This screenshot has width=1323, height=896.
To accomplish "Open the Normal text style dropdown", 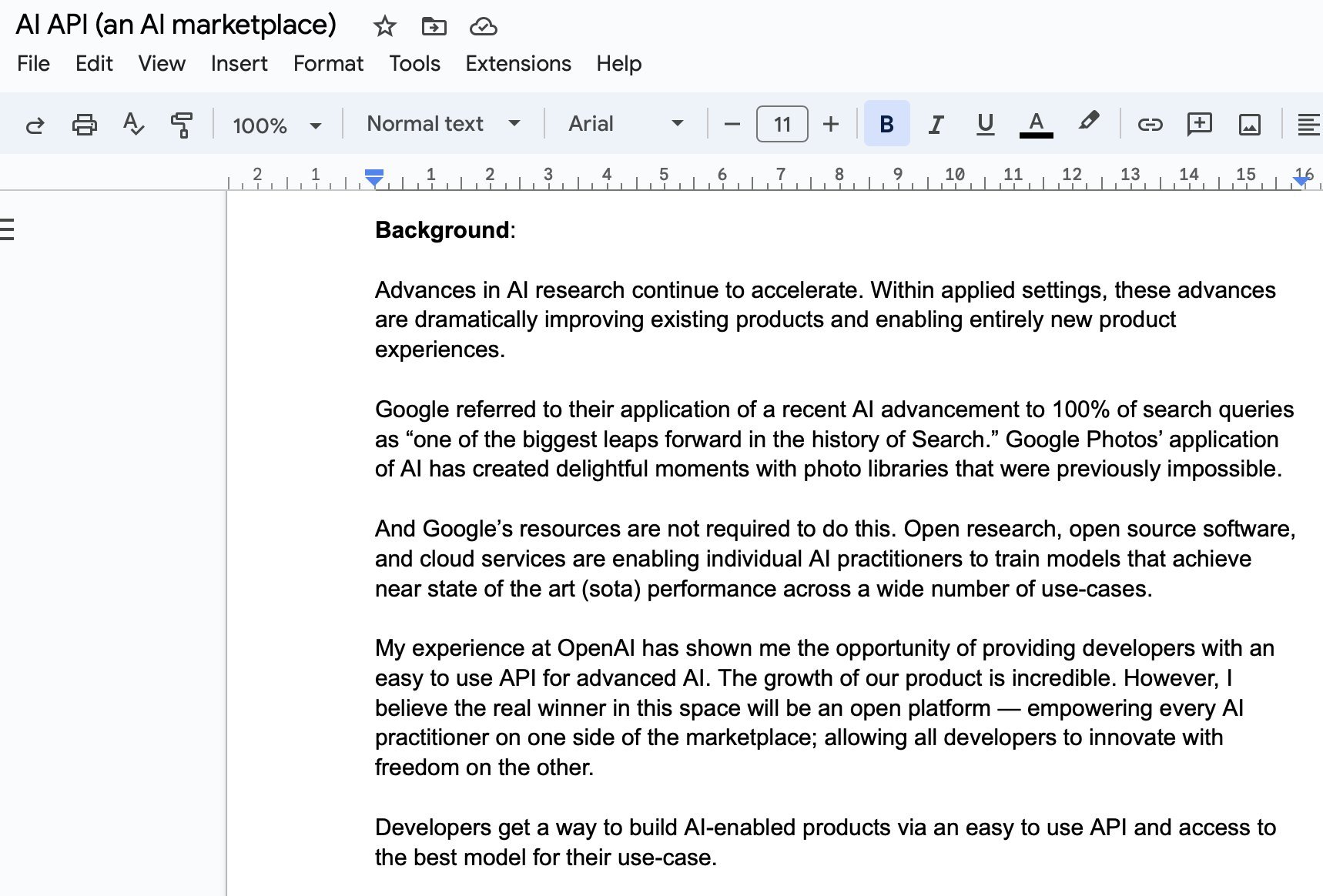I will click(444, 123).
